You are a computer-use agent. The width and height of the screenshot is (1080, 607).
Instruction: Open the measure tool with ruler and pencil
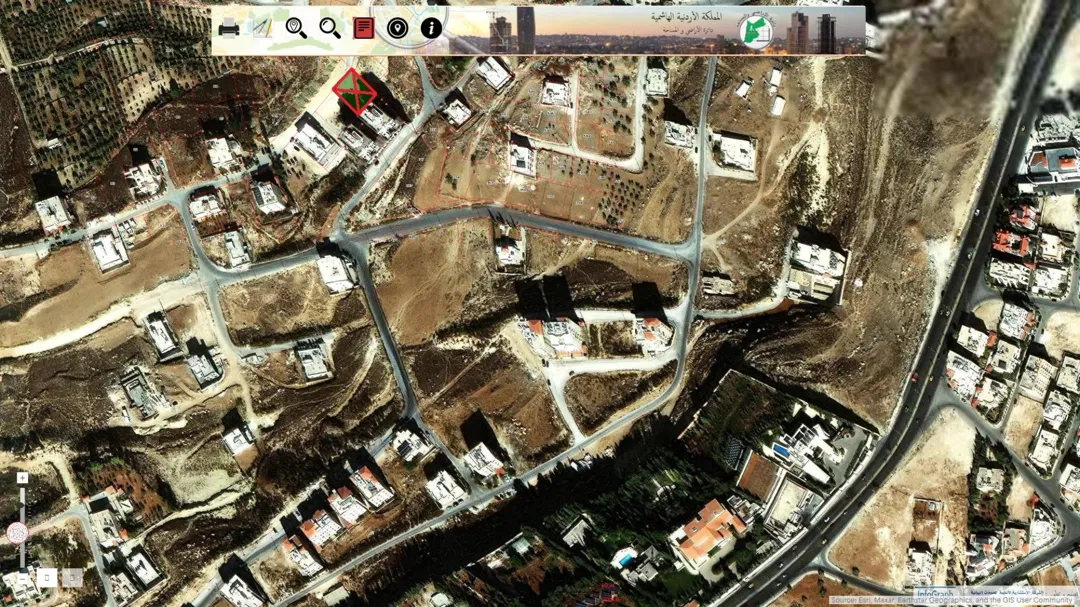click(x=262, y=28)
